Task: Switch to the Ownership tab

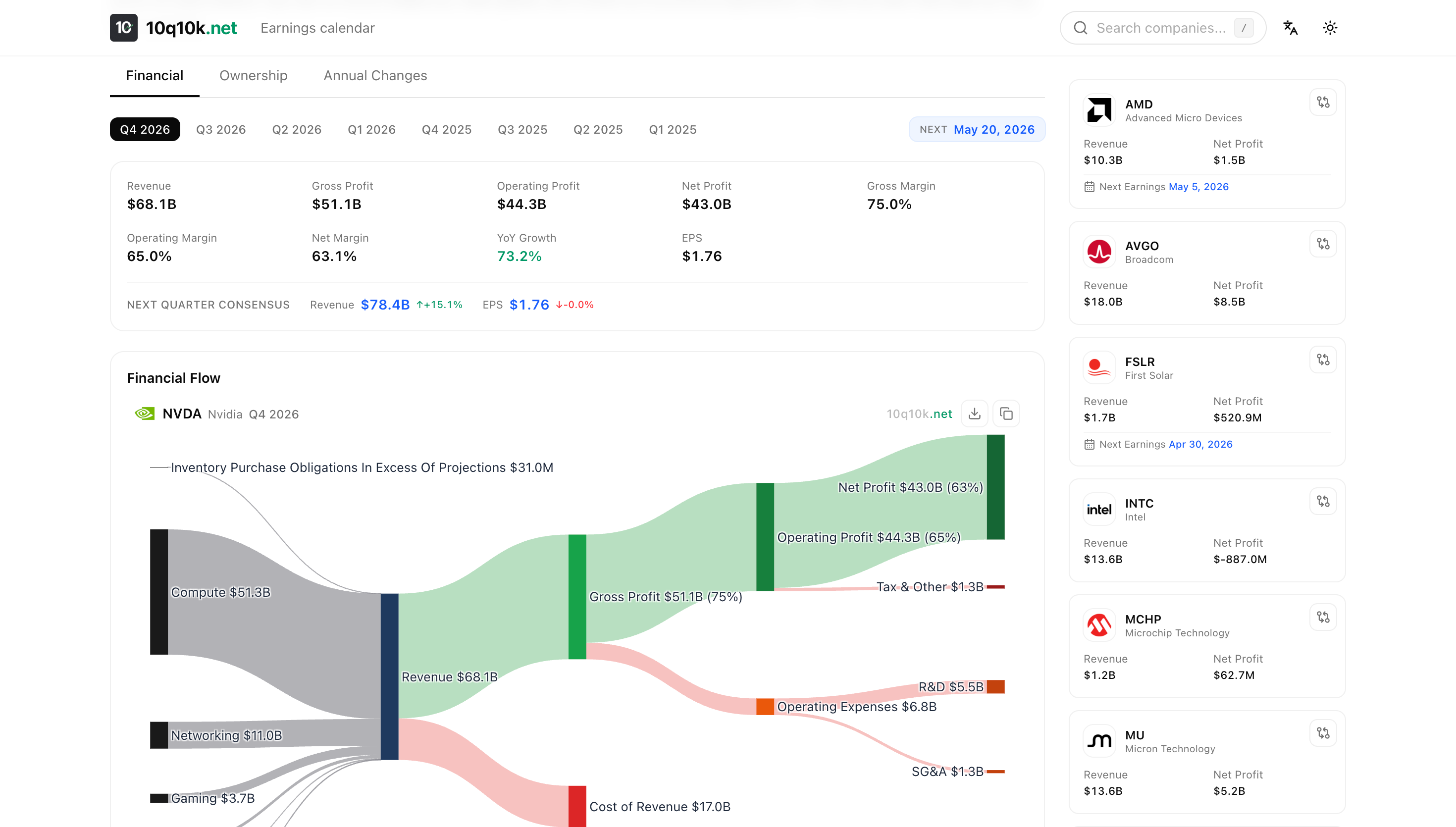Action: pyautogui.click(x=253, y=76)
